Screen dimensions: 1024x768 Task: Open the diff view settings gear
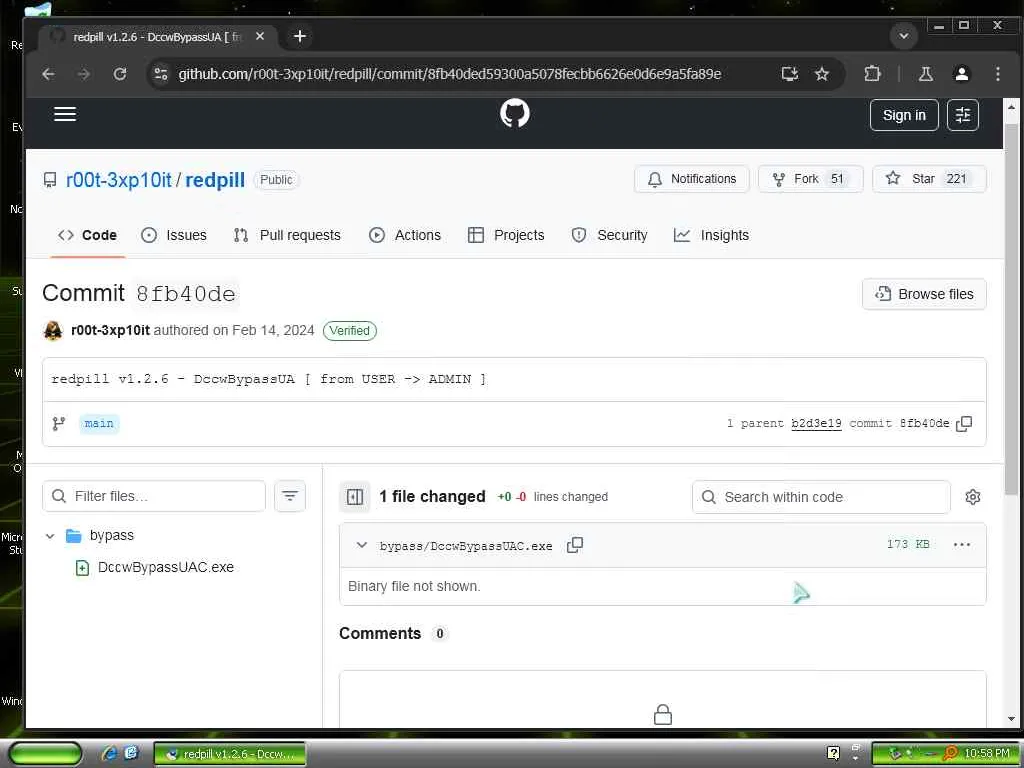[x=972, y=497]
